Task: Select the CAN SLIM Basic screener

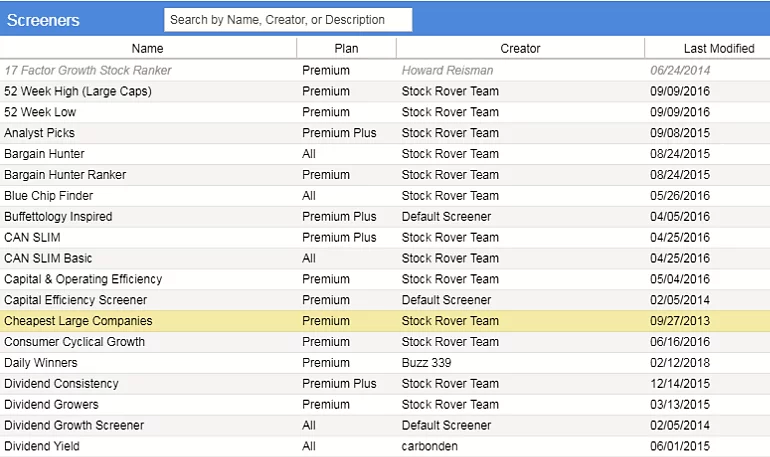Action: pyautogui.click(x=48, y=259)
